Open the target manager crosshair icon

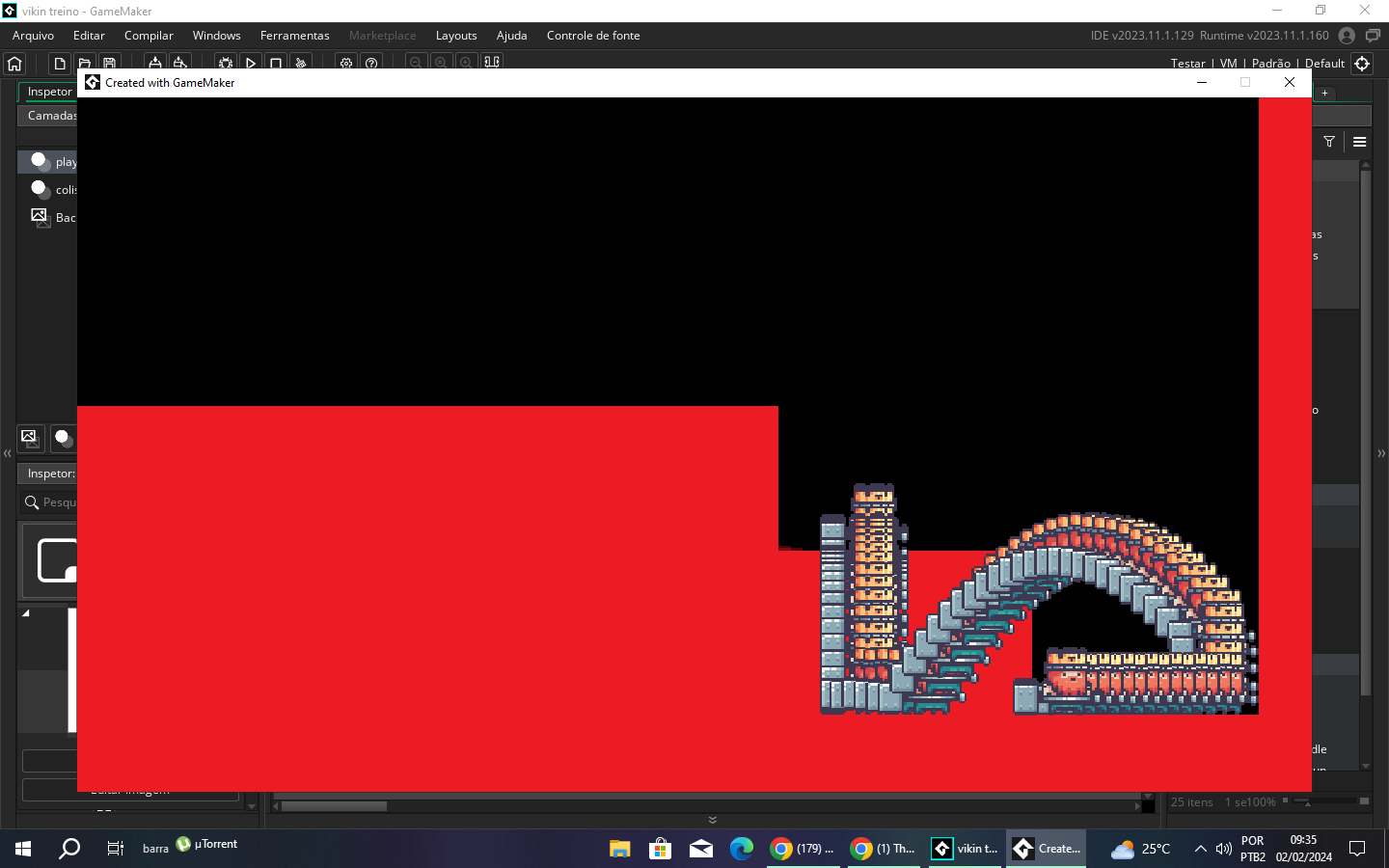[x=1362, y=64]
